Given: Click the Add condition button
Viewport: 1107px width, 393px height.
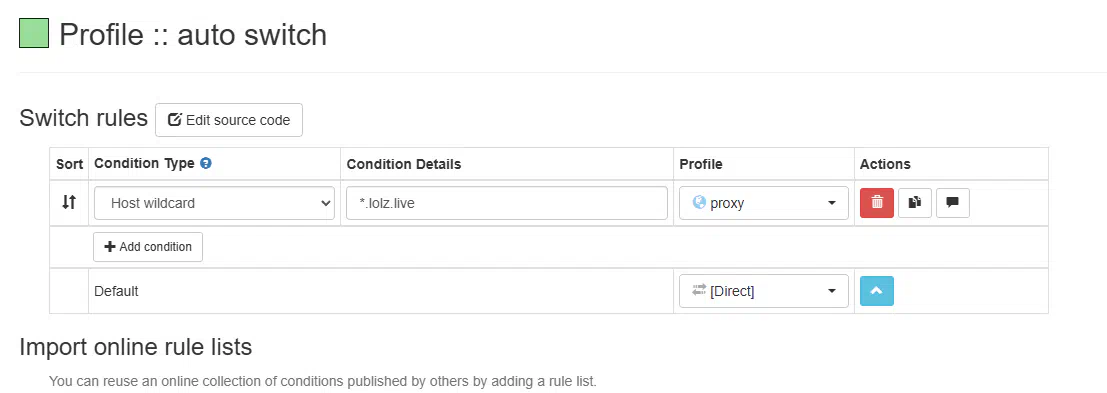Looking at the screenshot, I should point(148,247).
